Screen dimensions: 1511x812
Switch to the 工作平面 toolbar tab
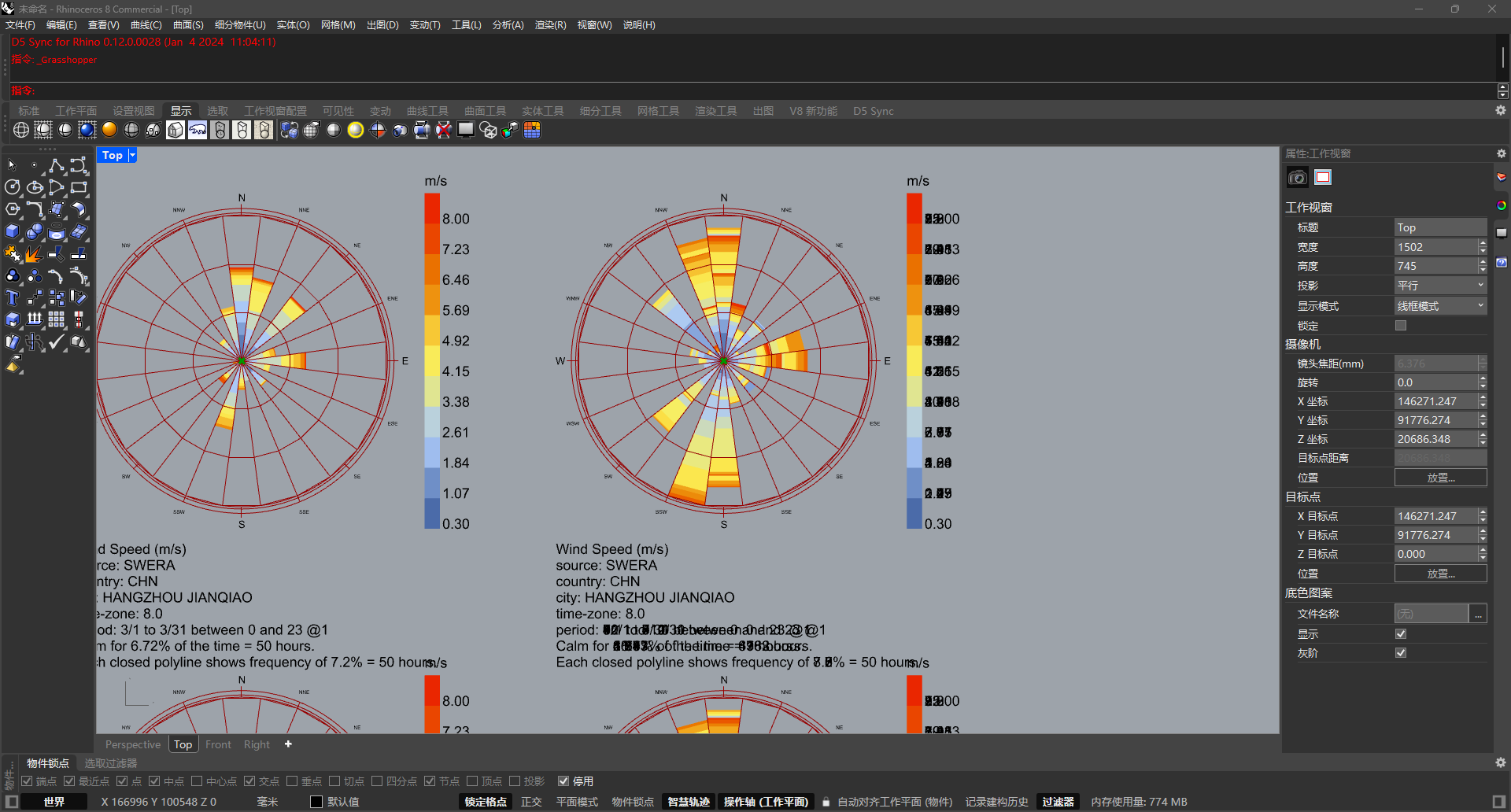[x=76, y=111]
